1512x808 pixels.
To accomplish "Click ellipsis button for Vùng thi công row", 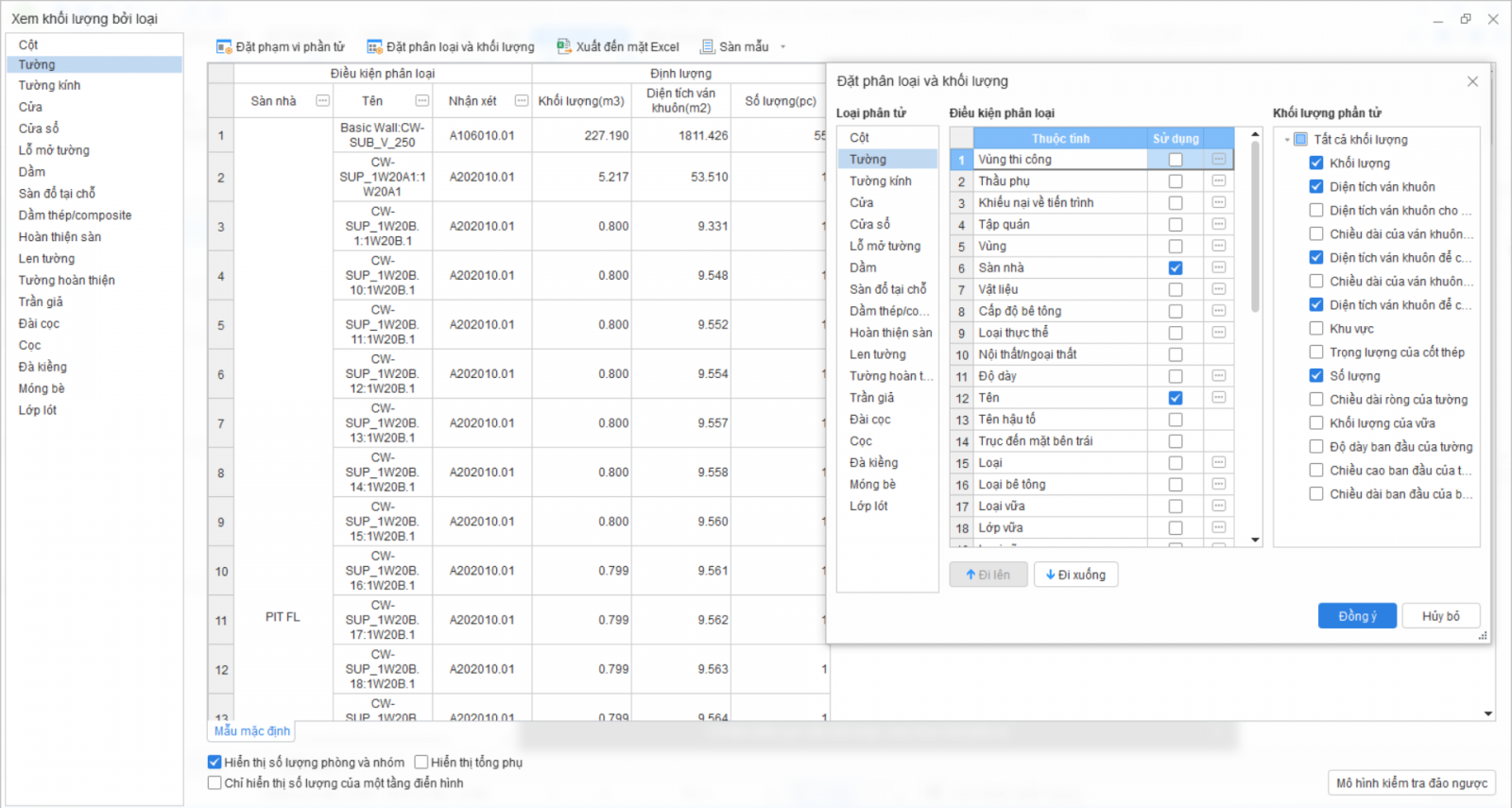I will pyautogui.click(x=1219, y=160).
